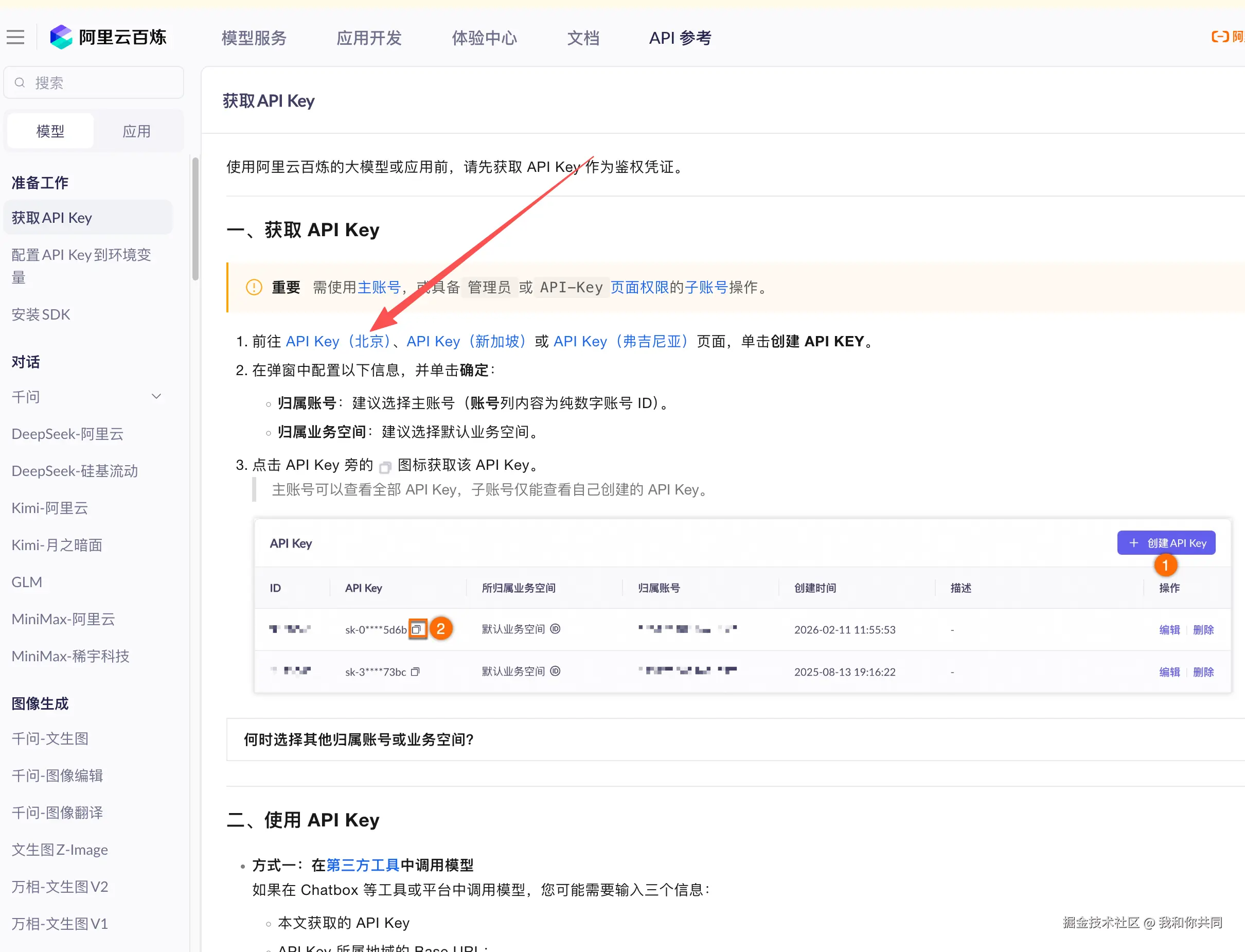The image size is (1245, 952).
Task: Click ID info icon in second row
Action: tap(555, 671)
